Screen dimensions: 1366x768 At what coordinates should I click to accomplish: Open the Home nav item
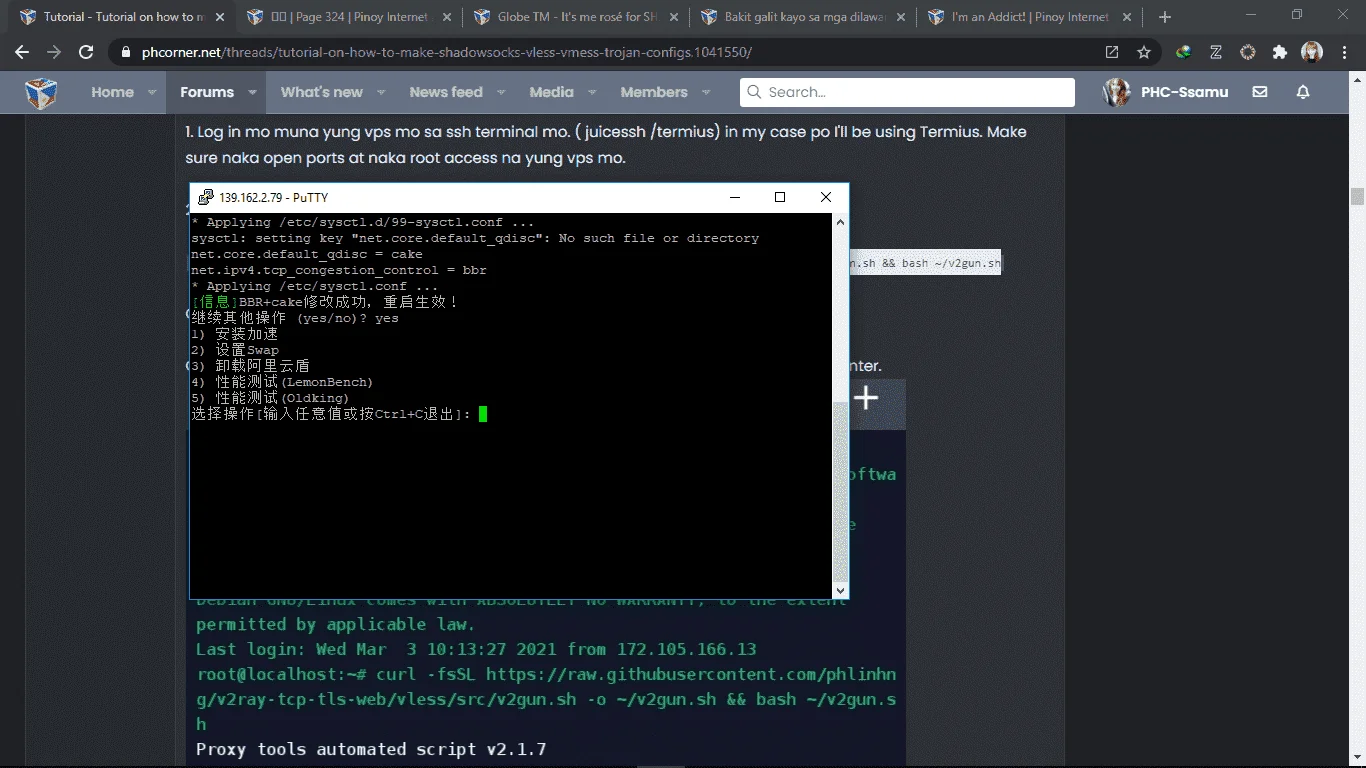(112, 92)
